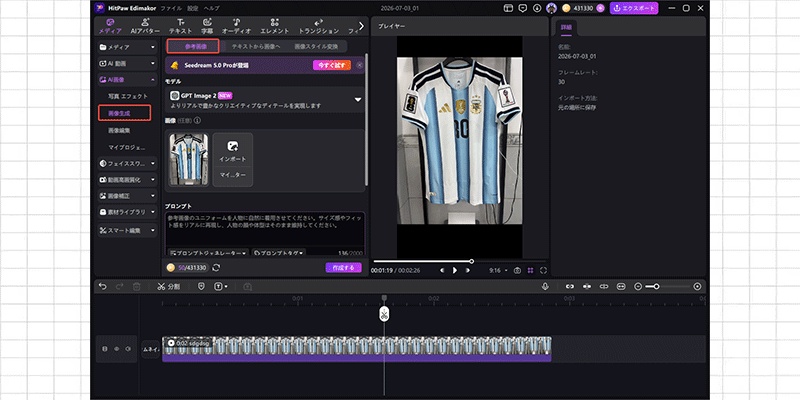Click the 分割 split tool
The height and width of the screenshot is (400, 800).
[168, 287]
